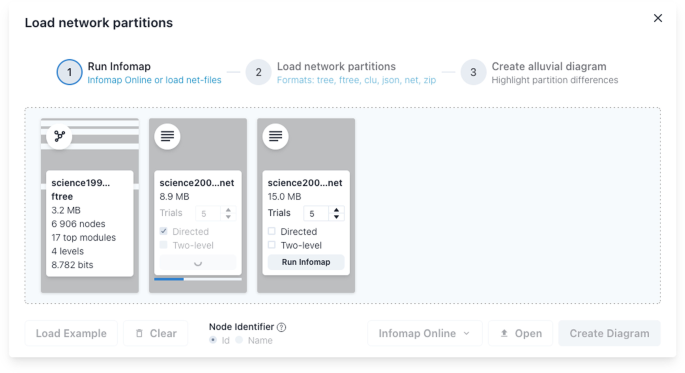Close the Load network partitions dialog
Viewport: 685px width, 373px height.
pos(657,18)
